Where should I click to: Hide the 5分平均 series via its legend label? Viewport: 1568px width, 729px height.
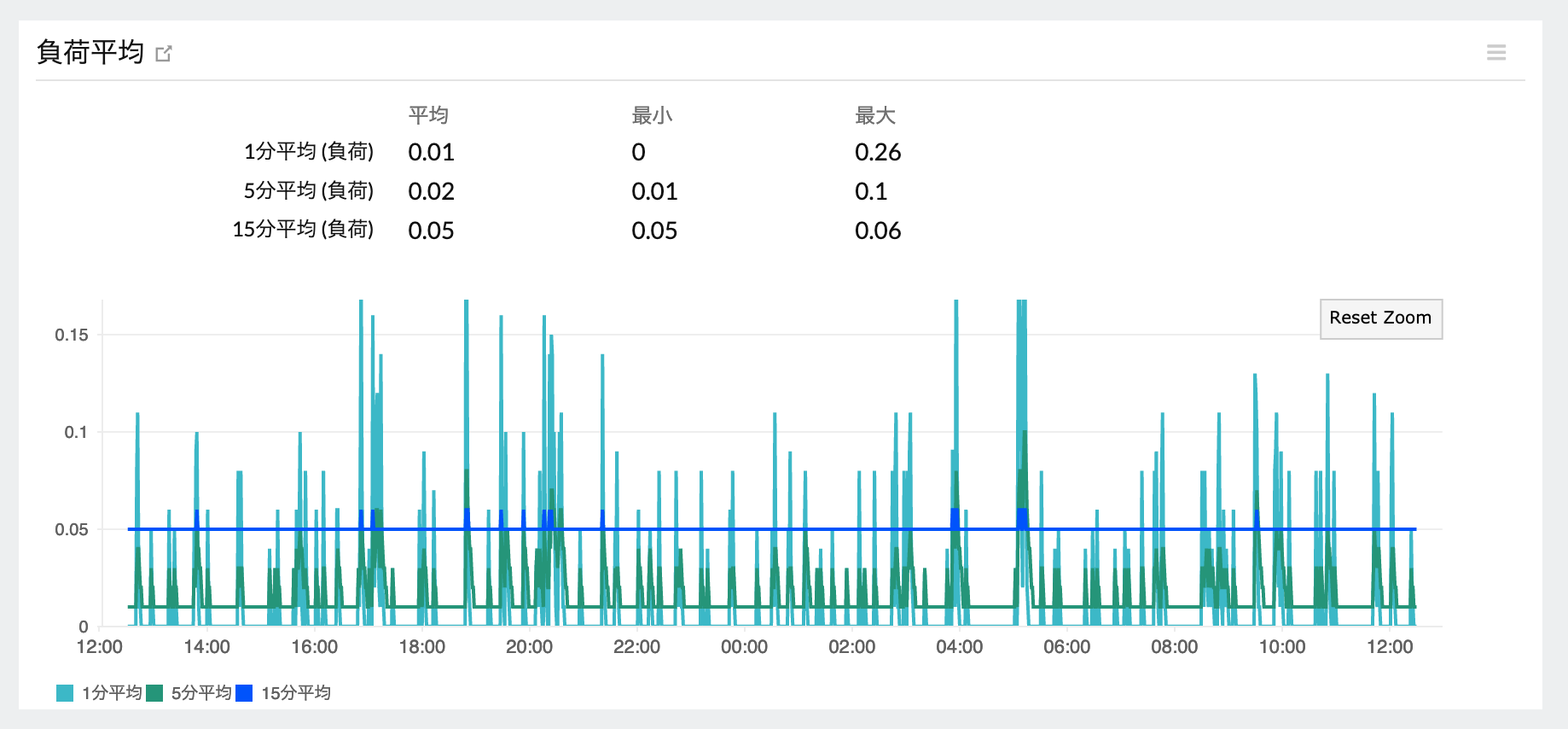tap(201, 693)
